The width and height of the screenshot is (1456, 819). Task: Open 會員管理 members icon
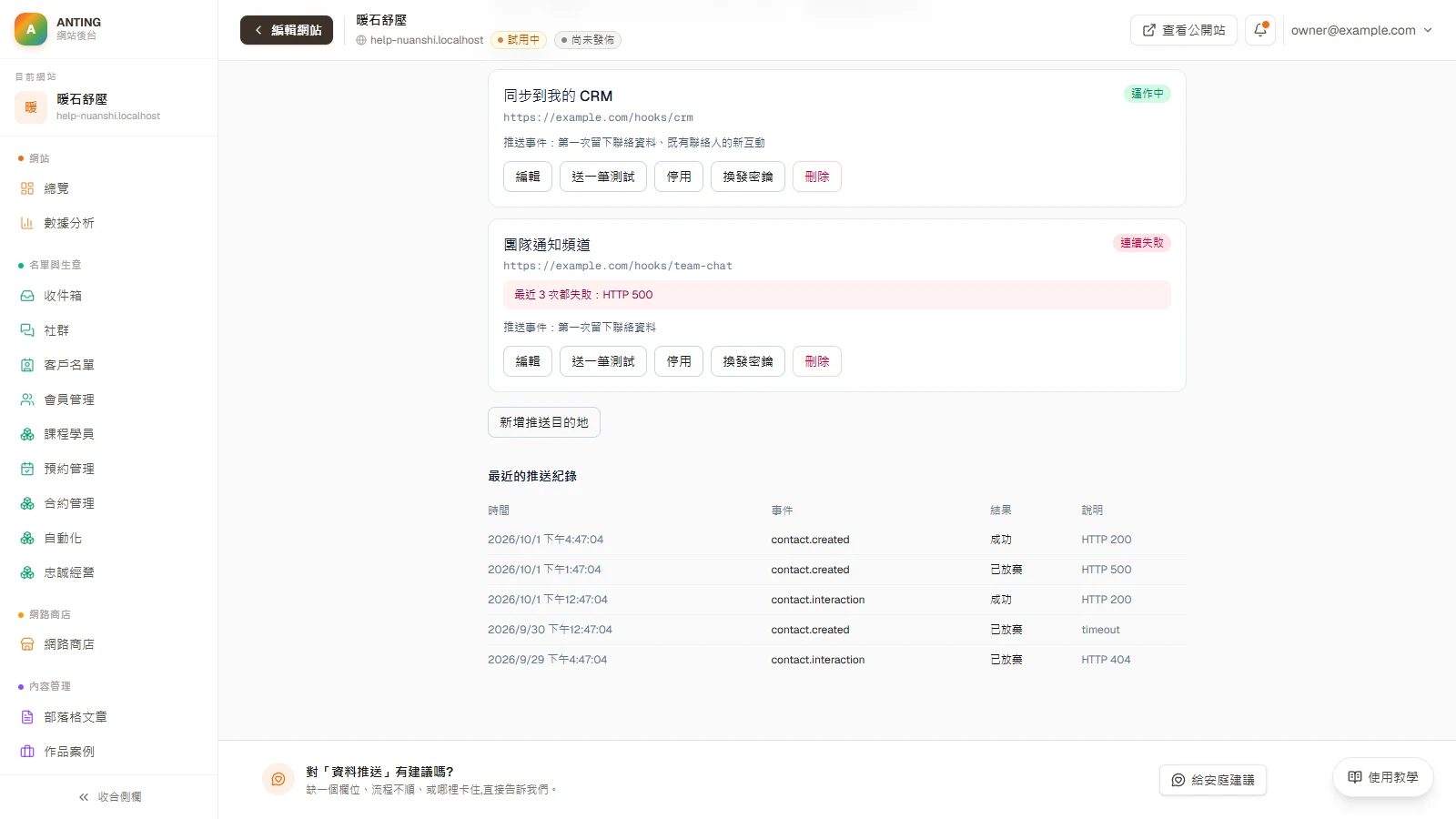[x=27, y=399]
